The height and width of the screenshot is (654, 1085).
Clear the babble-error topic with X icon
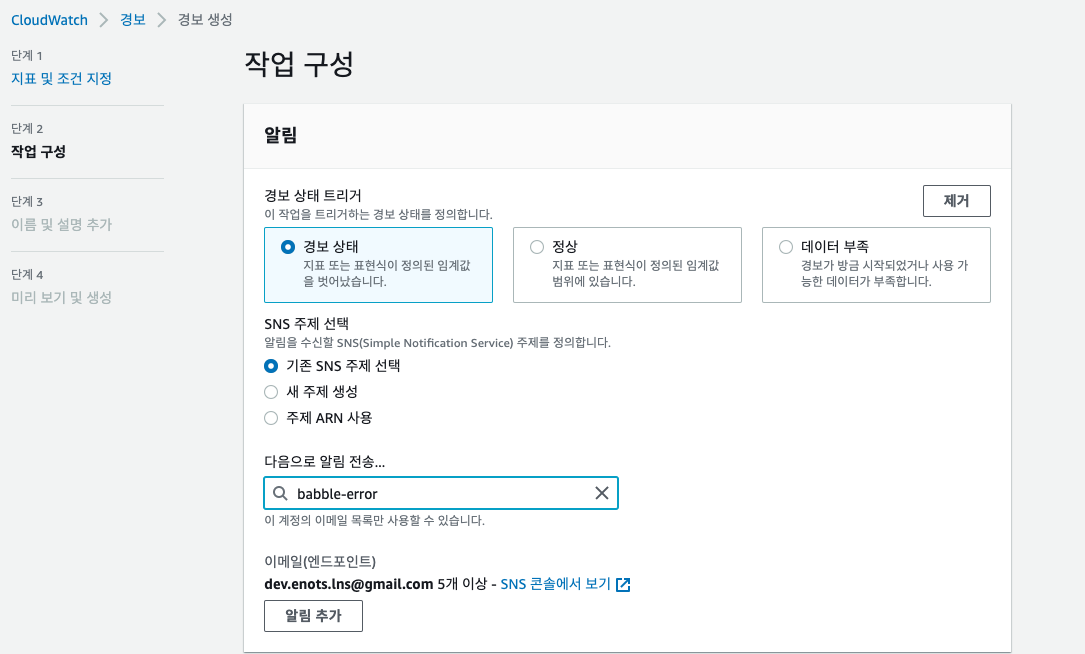(602, 493)
